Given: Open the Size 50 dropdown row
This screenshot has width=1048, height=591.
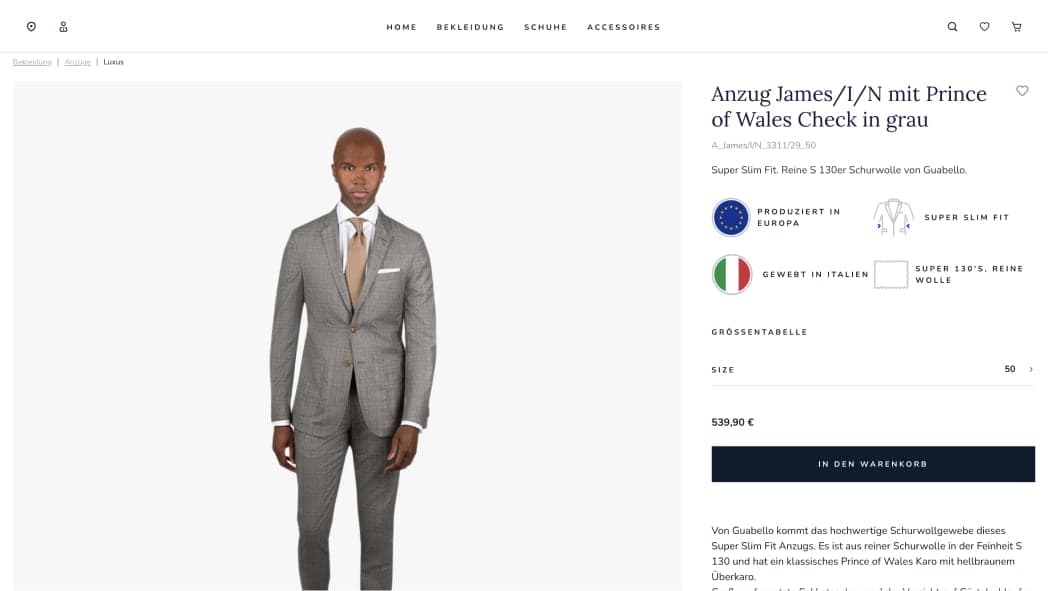Looking at the screenshot, I should (x=872, y=369).
